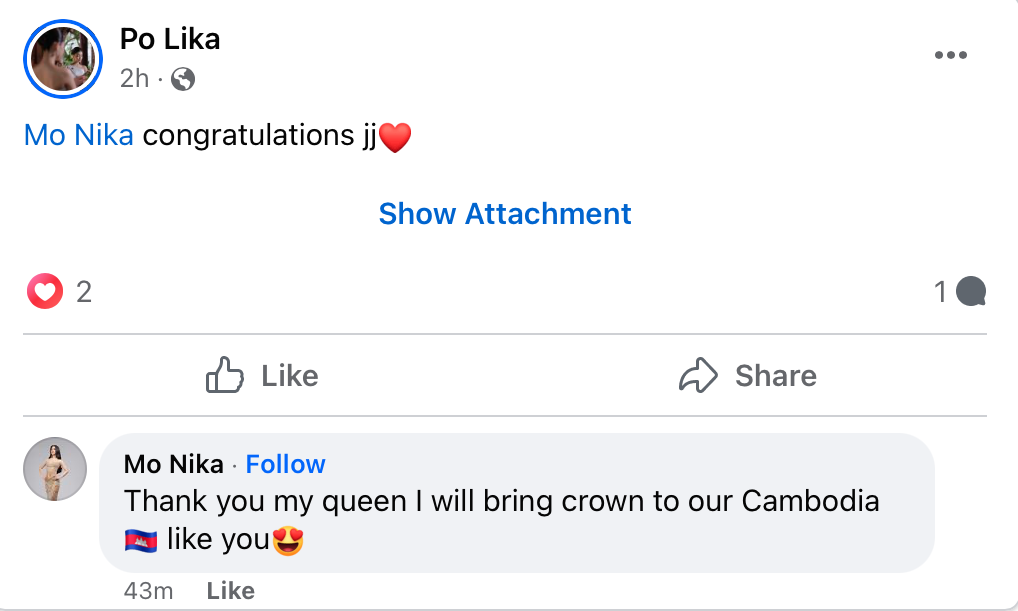The image size is (1018, 611).
Task: Expand the post with Show Attachment
Action: (505, 214)
